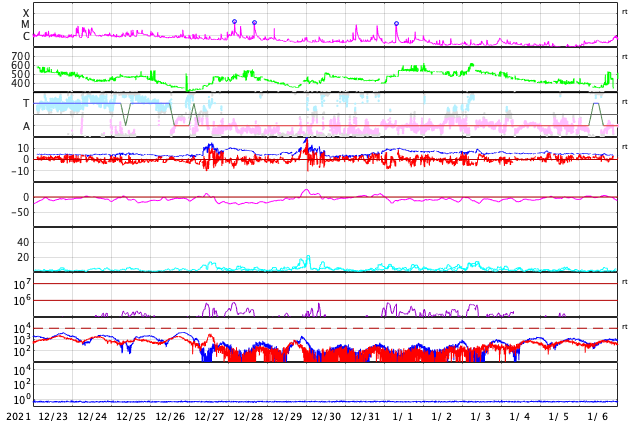Click the A sector label
This screenshot has width=634, height=424.
[26, 127]
